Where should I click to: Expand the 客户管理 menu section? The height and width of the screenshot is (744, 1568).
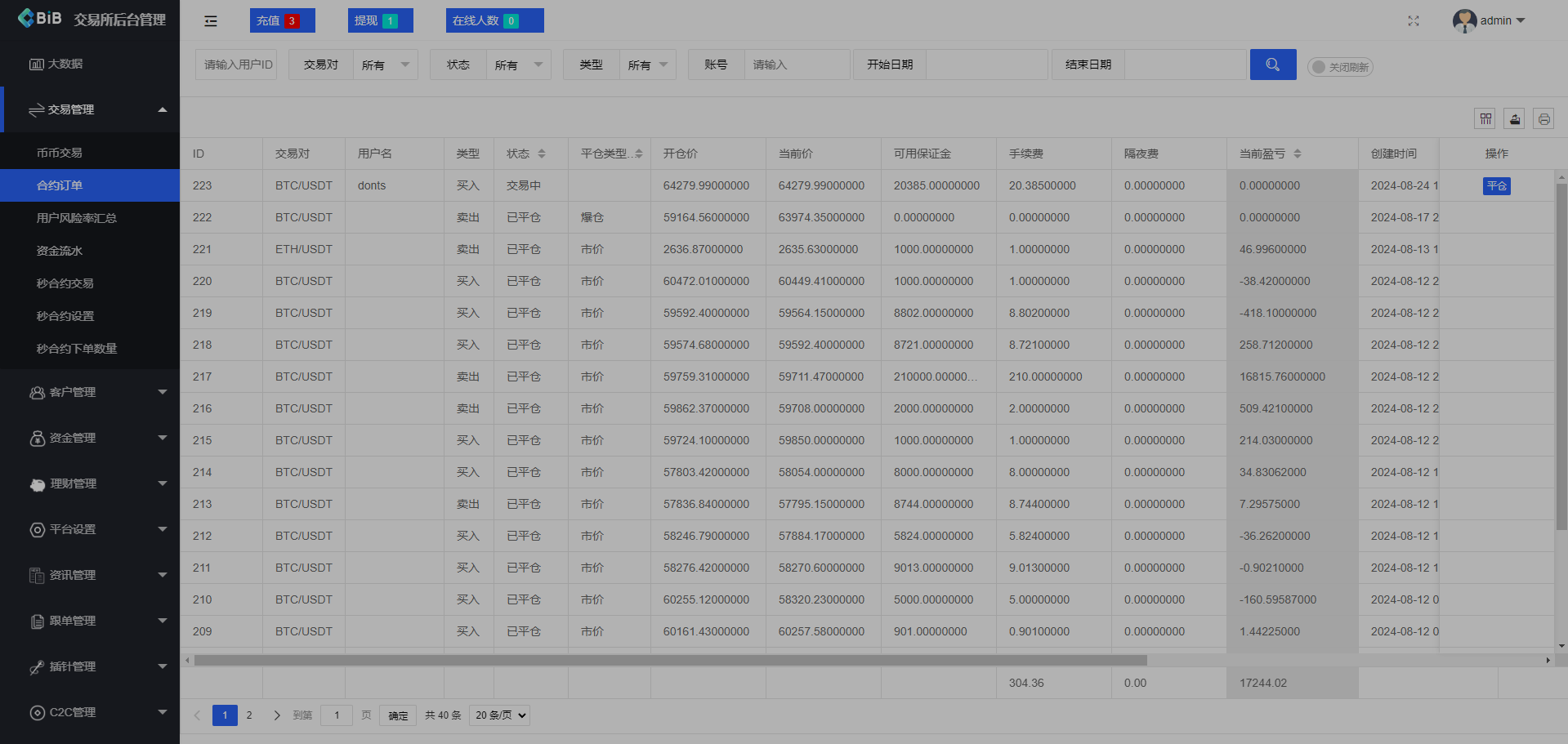tap(90, 392)
